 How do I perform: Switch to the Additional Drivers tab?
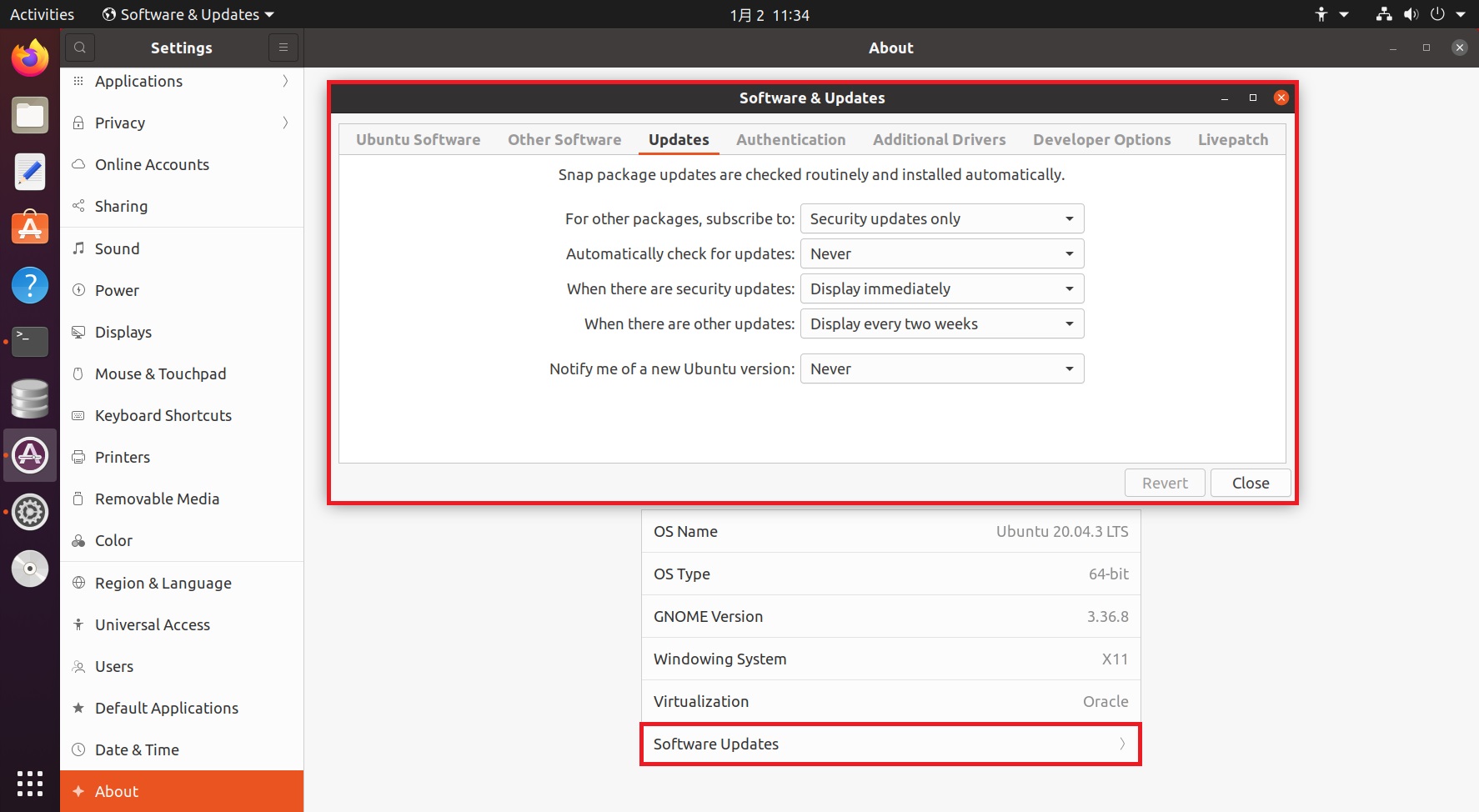939,139
